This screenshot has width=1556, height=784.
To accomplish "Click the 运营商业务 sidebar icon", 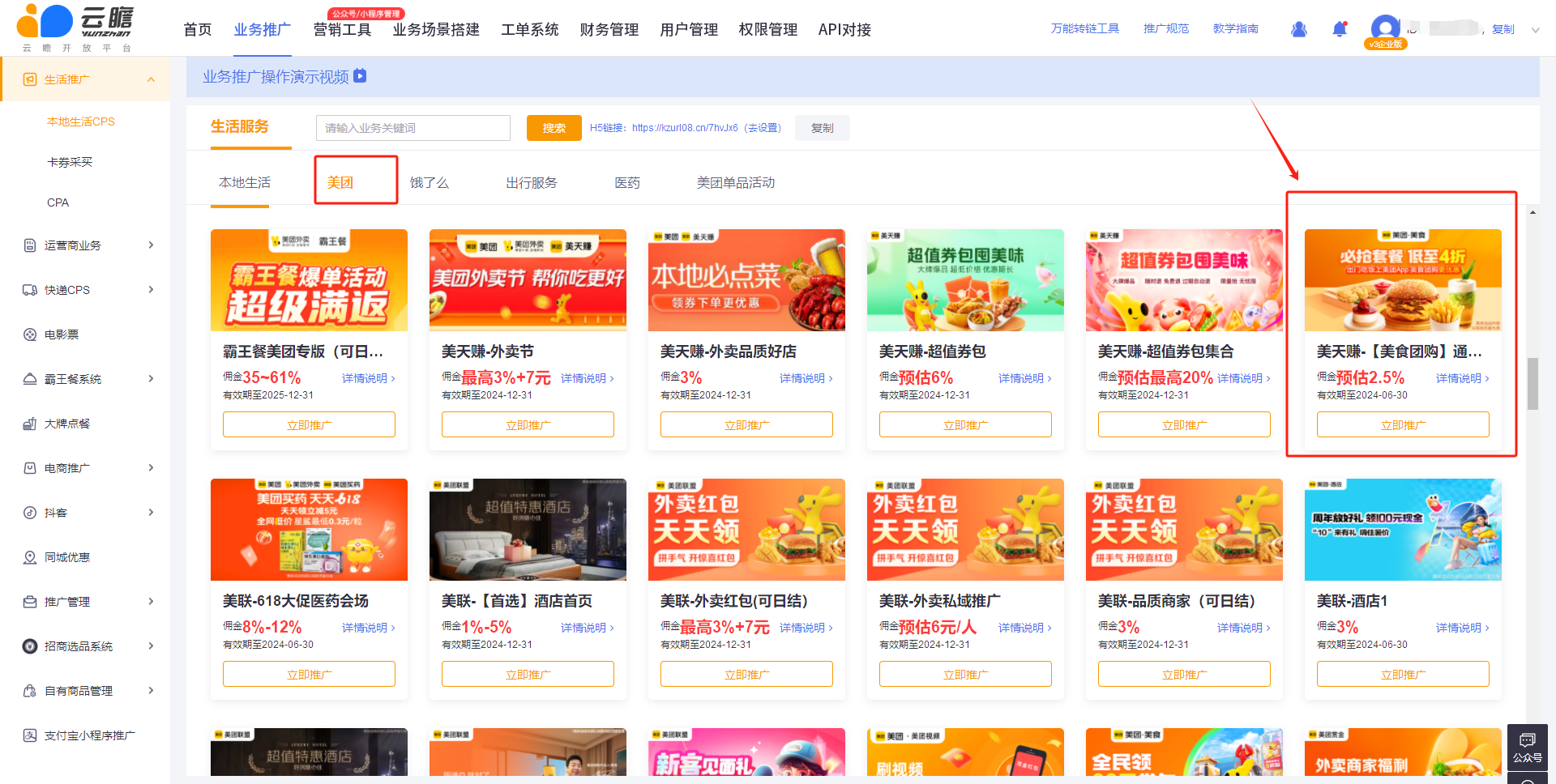I will [30, 245].
